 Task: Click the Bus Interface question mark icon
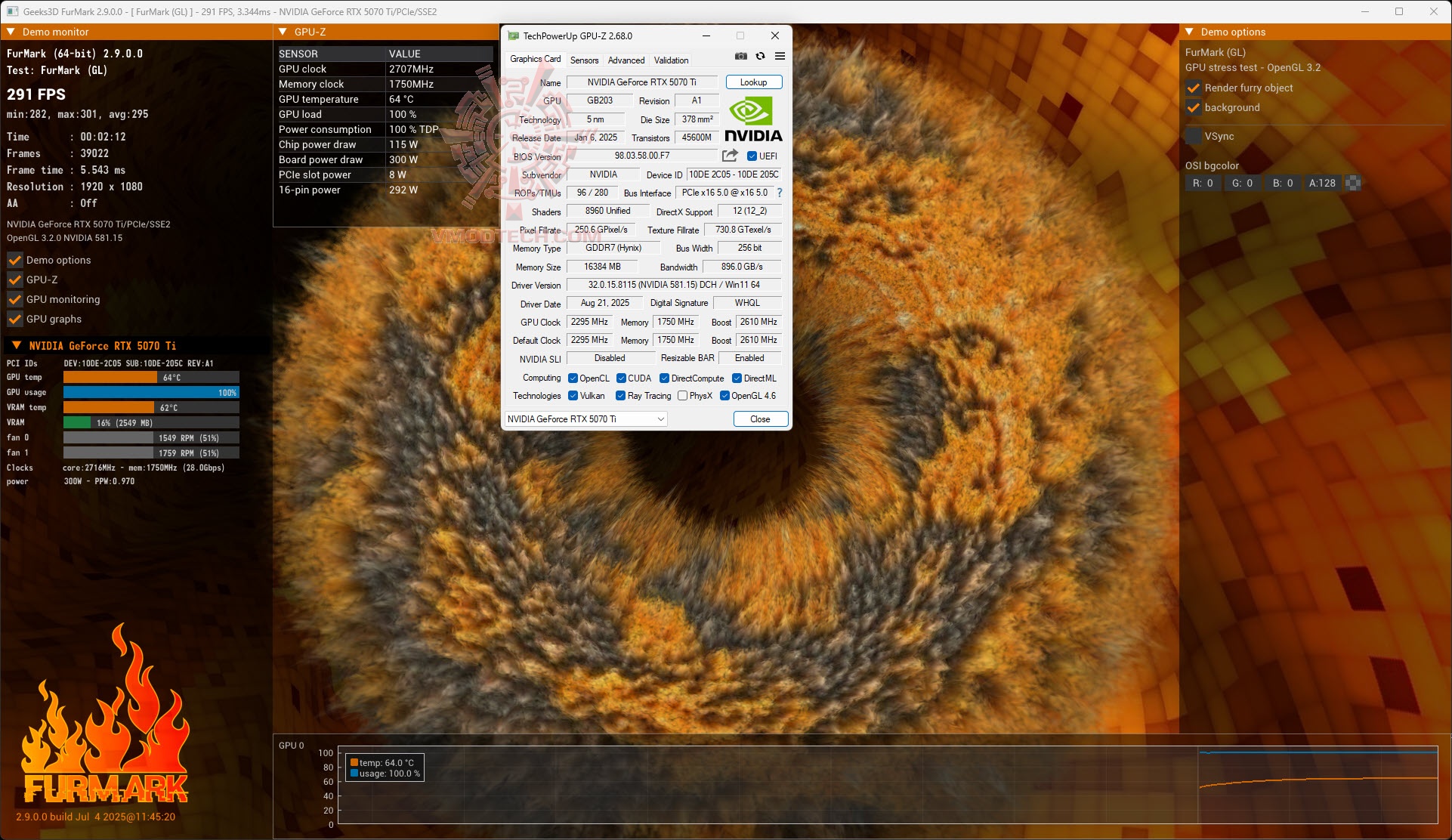point(780,193)
